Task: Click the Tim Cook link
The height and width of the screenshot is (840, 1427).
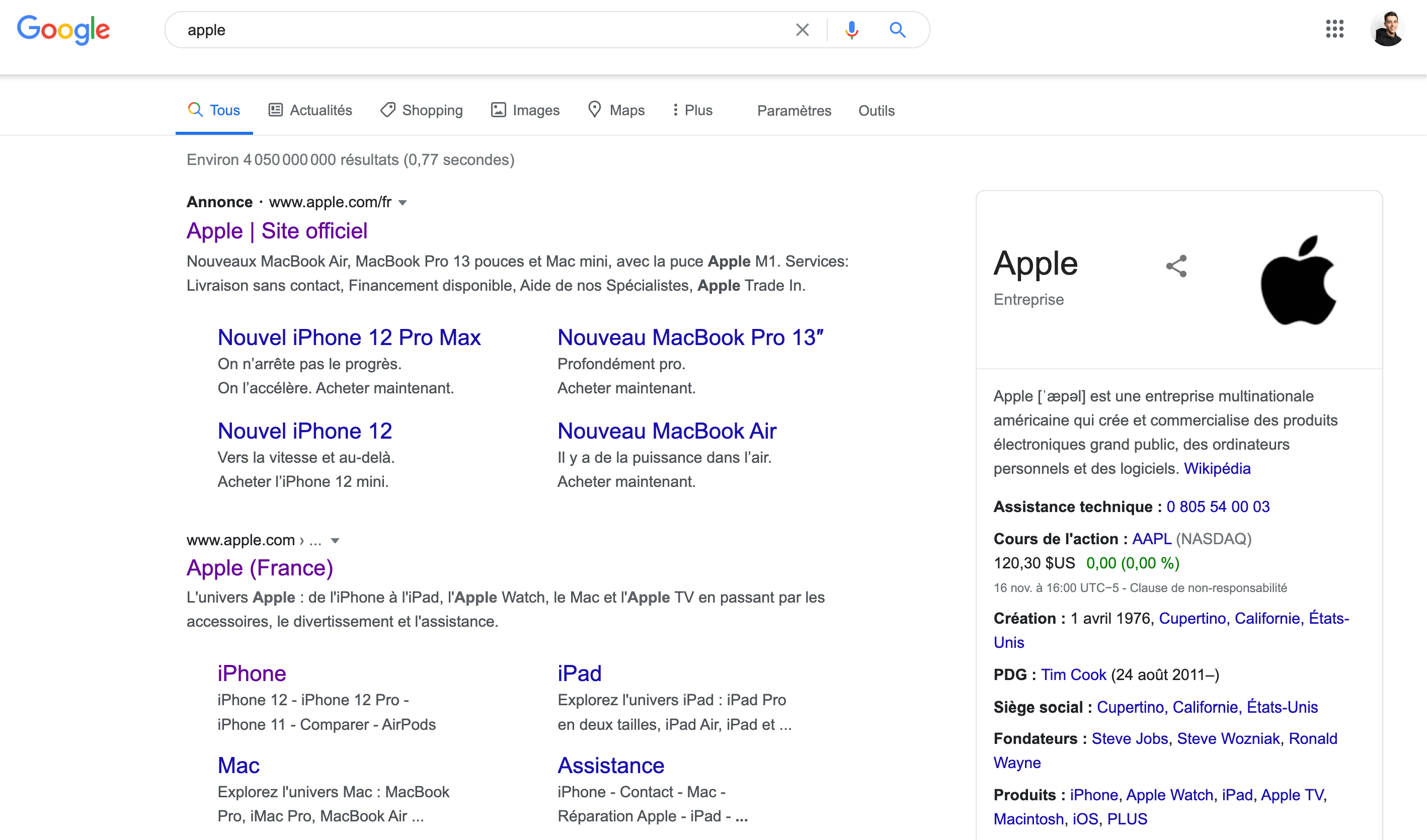Action: click(x=1073, y=675)
